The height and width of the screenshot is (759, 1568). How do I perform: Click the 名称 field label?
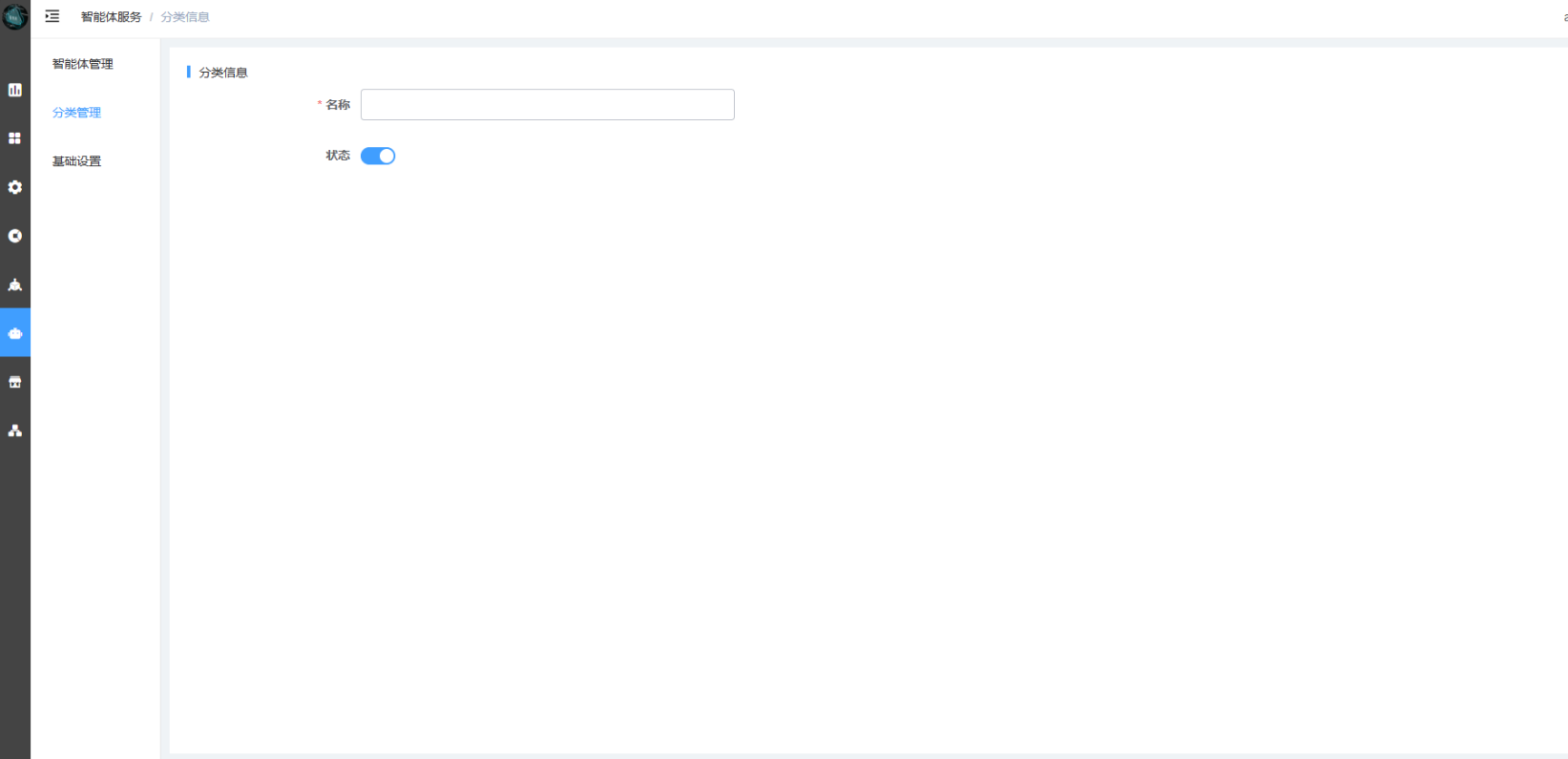pyautogui.click(x=338, y=105)
